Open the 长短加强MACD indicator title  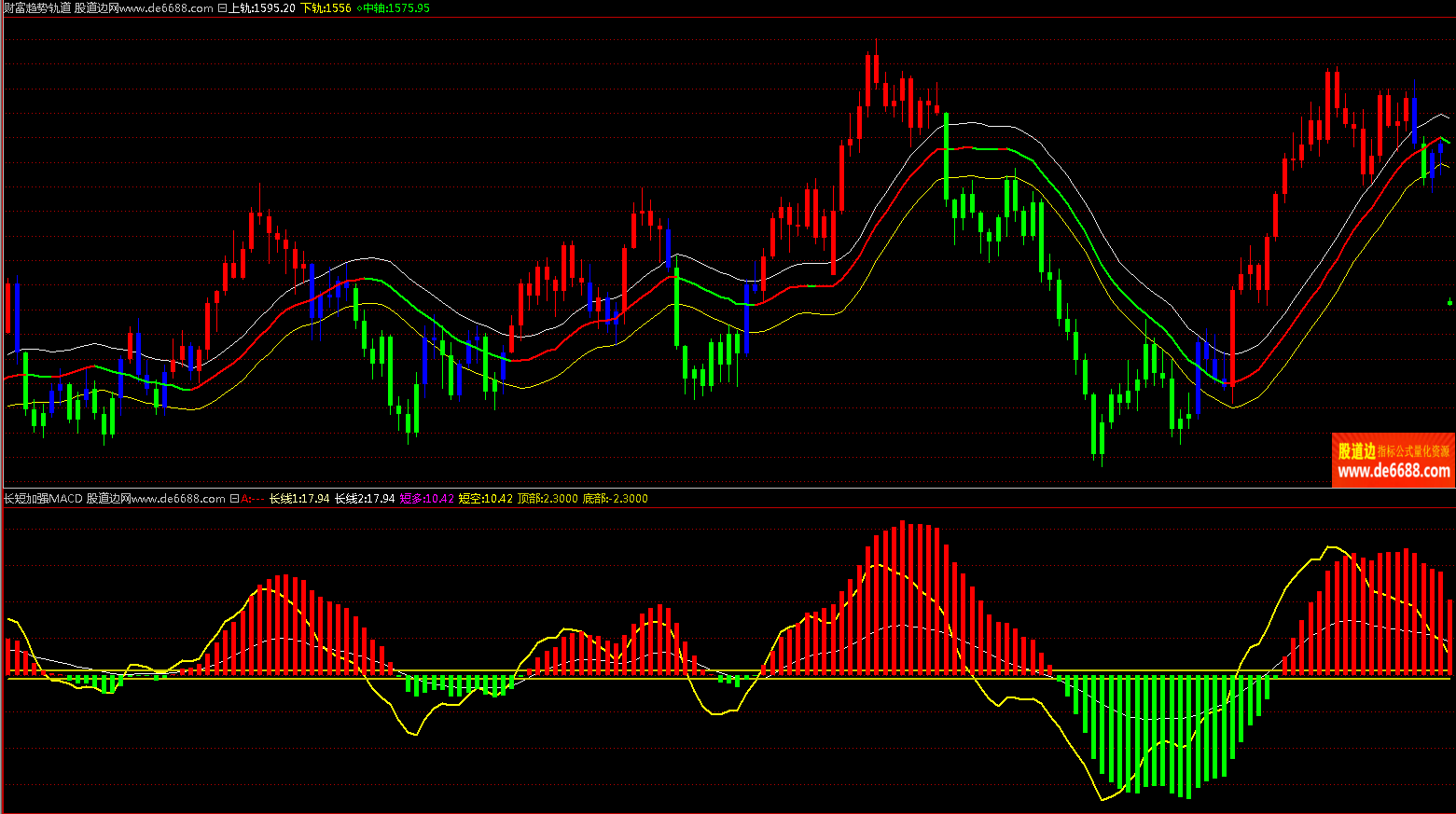(43, 499)
